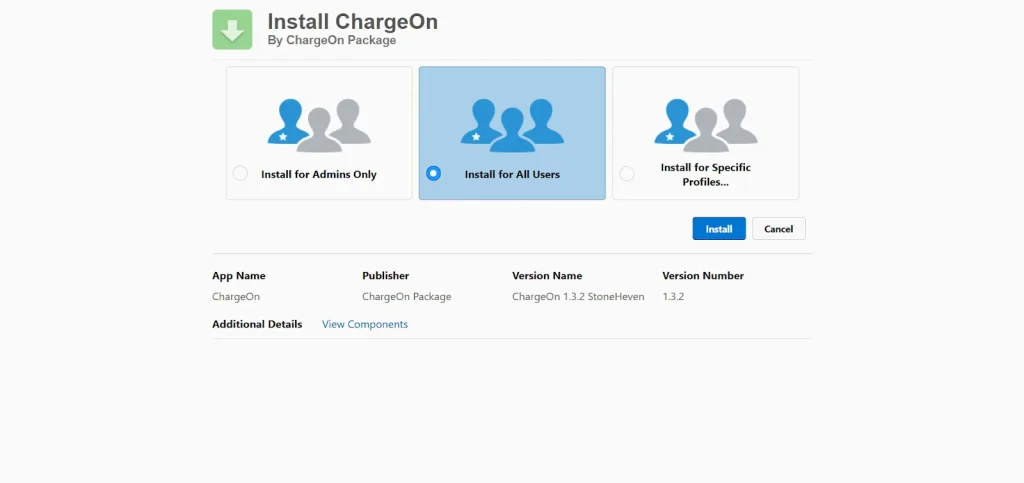Select Install for Admins Only radio button

(240, 174)
